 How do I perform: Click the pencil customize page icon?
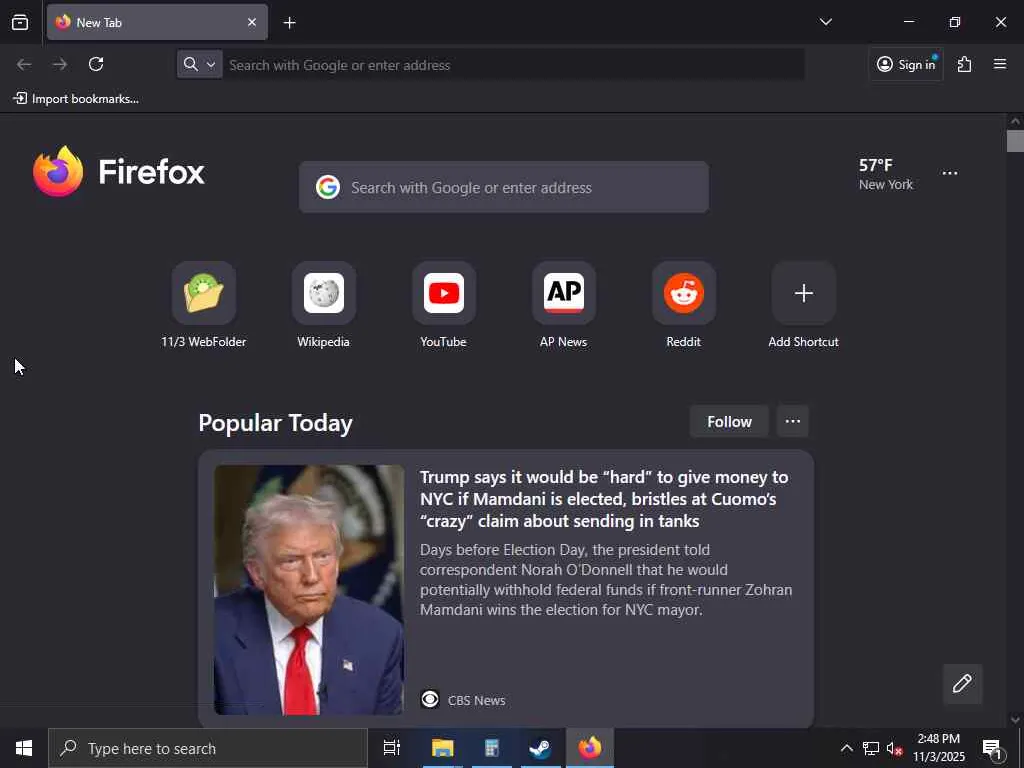[962, 684]
